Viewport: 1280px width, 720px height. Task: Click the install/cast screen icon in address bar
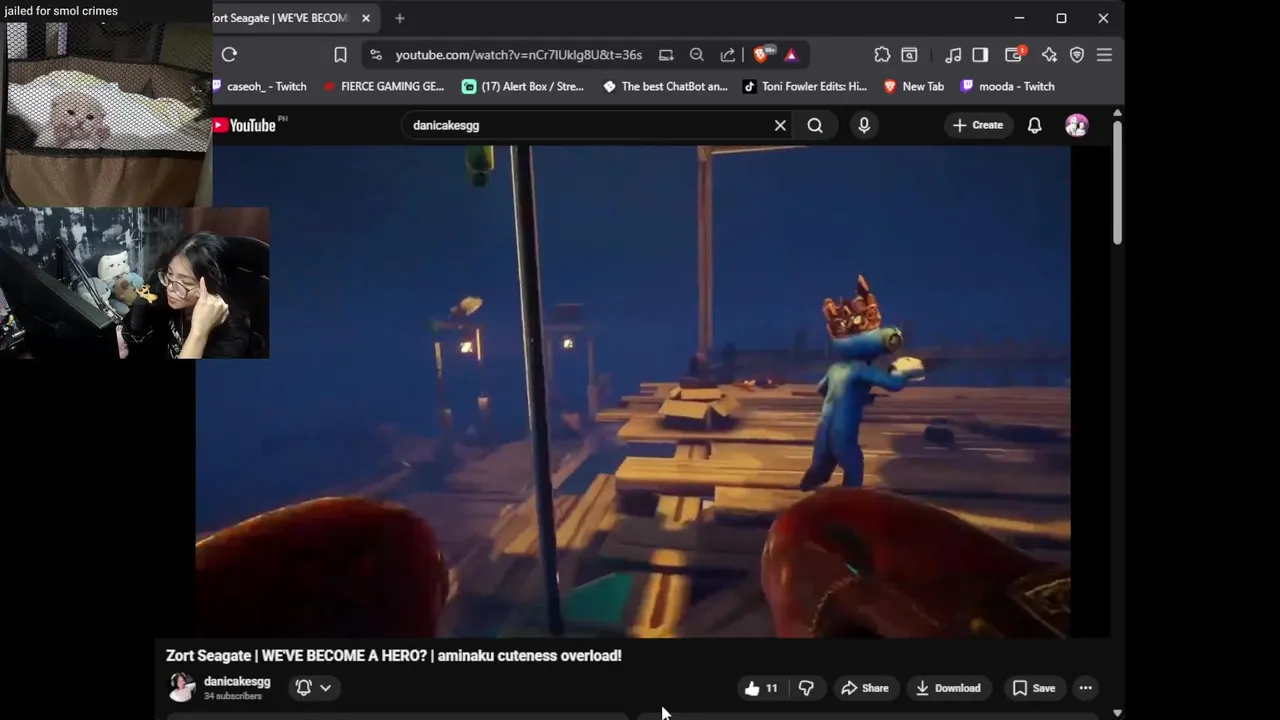coord(666,55)
